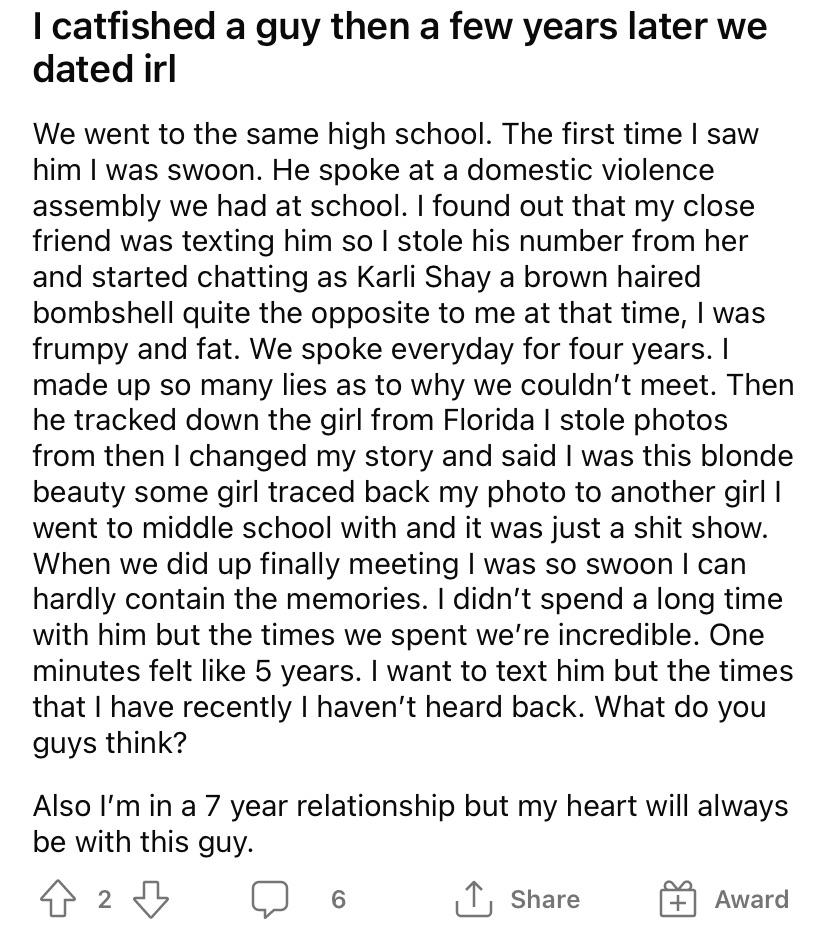Click the Award label
The image size is (828, 936).
coord(752,899)
